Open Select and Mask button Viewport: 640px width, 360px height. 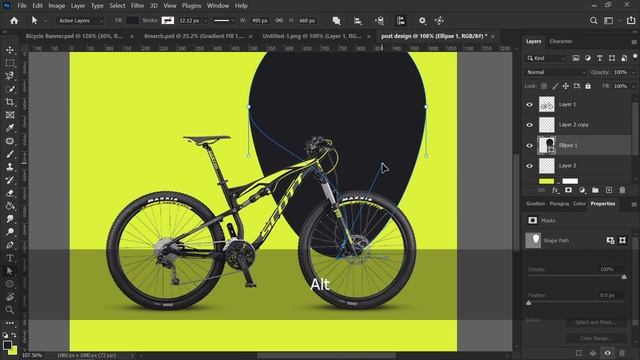tap(596, 322)
